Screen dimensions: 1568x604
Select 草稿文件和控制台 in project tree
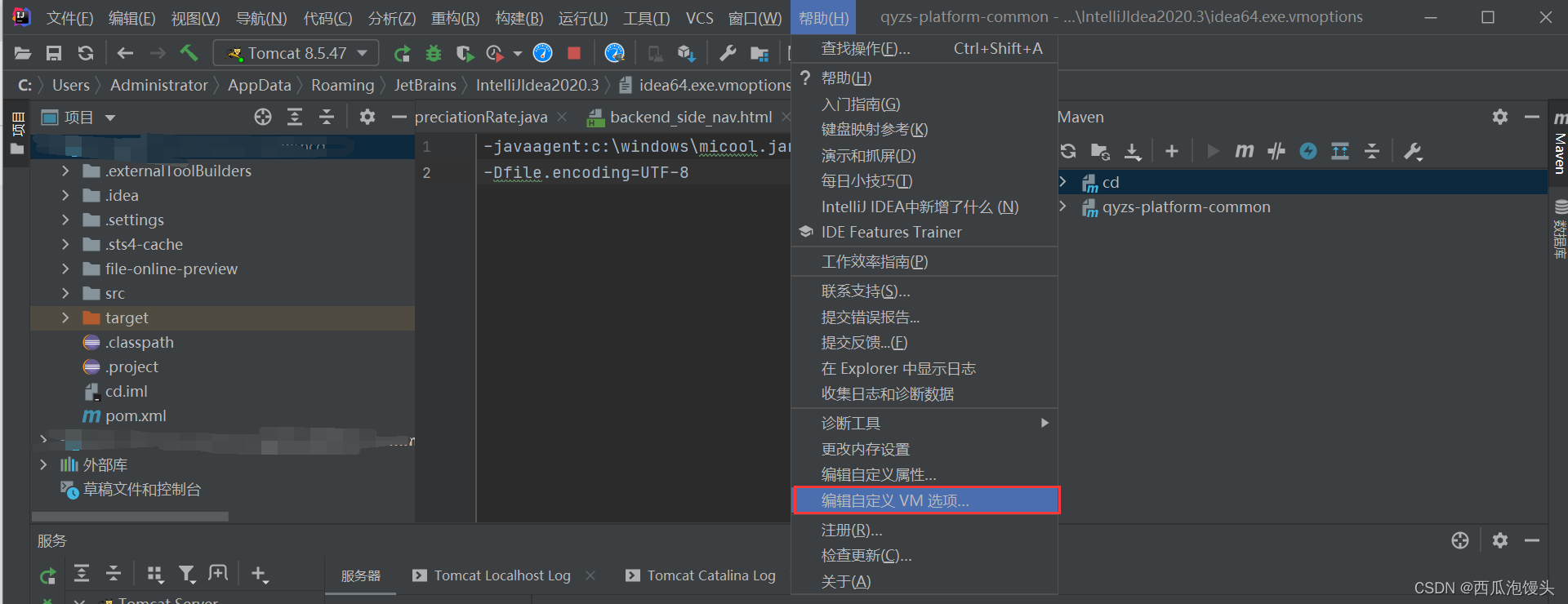[x=141, y=489]
